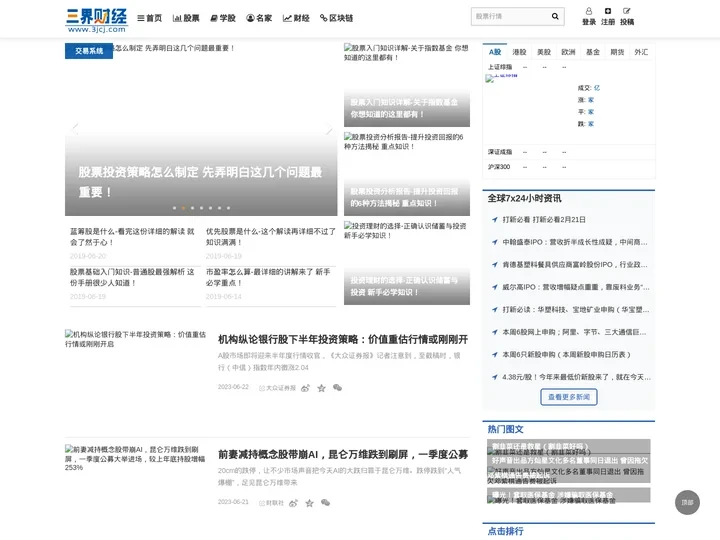Open news 威尔高IPO

[x=576, y=287]
